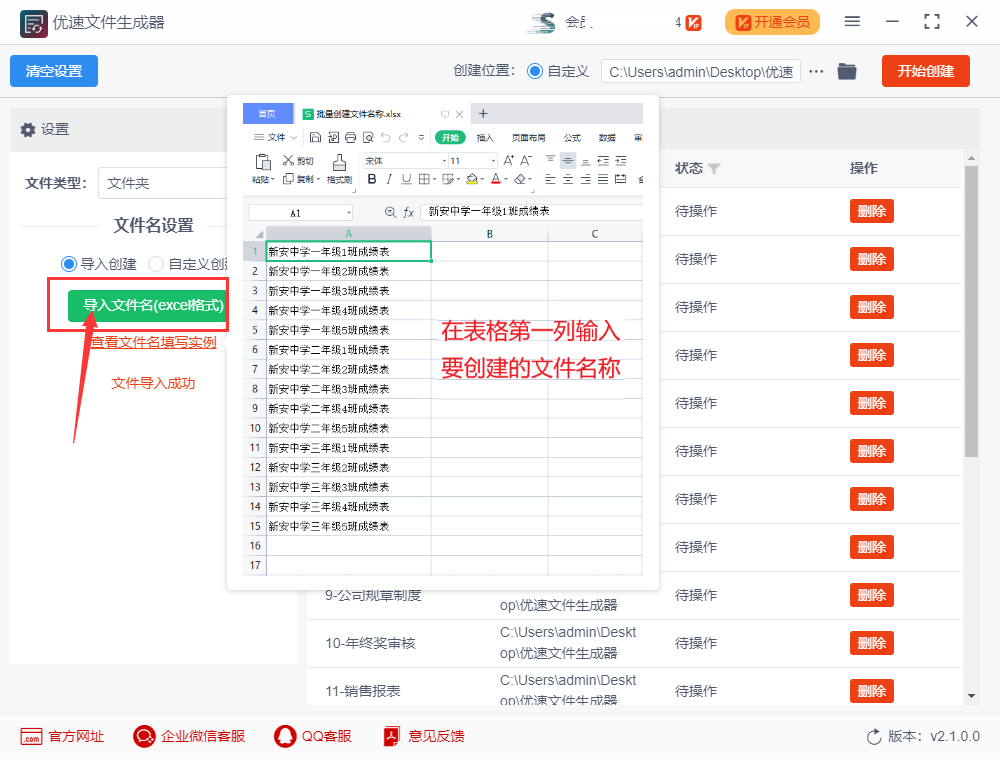Toggle bold formatting in the spreadsheet
The image size is (1000, 760).
click(372, 179)
